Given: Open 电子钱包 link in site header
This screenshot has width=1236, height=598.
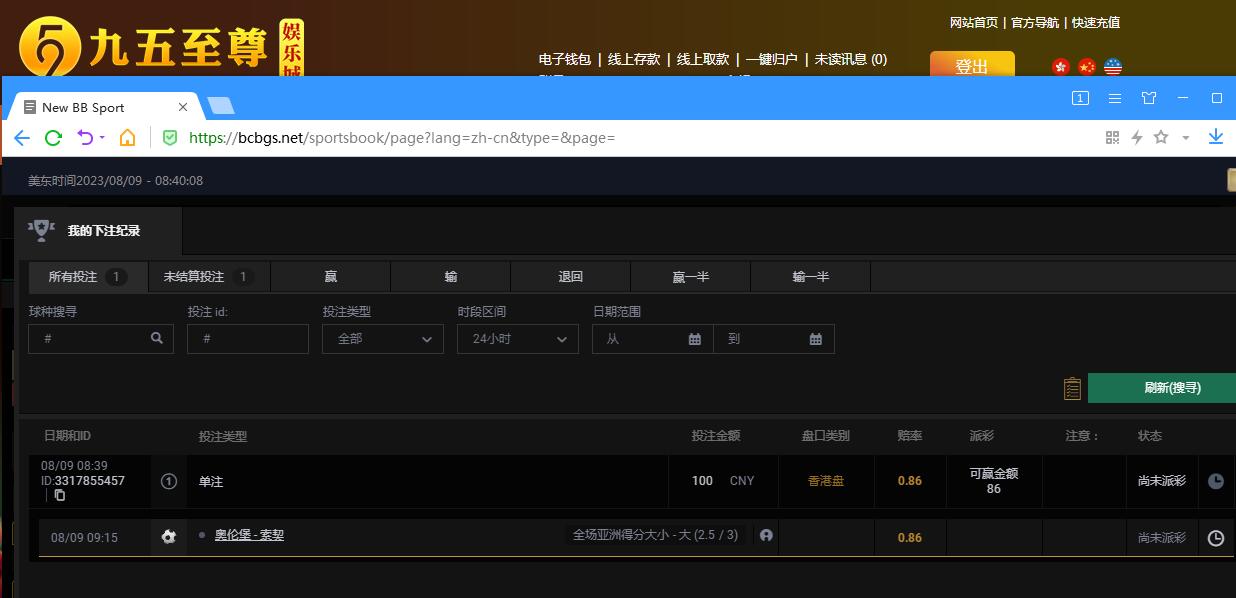Looking at the screenshot, I should 565,59.
